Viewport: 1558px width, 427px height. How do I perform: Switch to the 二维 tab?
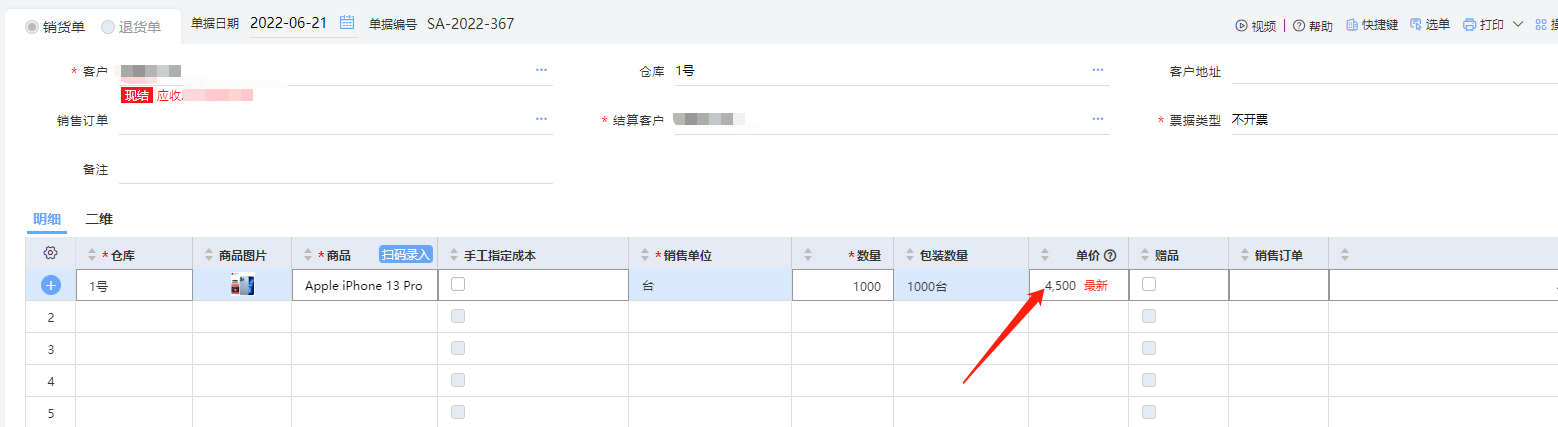98,218
